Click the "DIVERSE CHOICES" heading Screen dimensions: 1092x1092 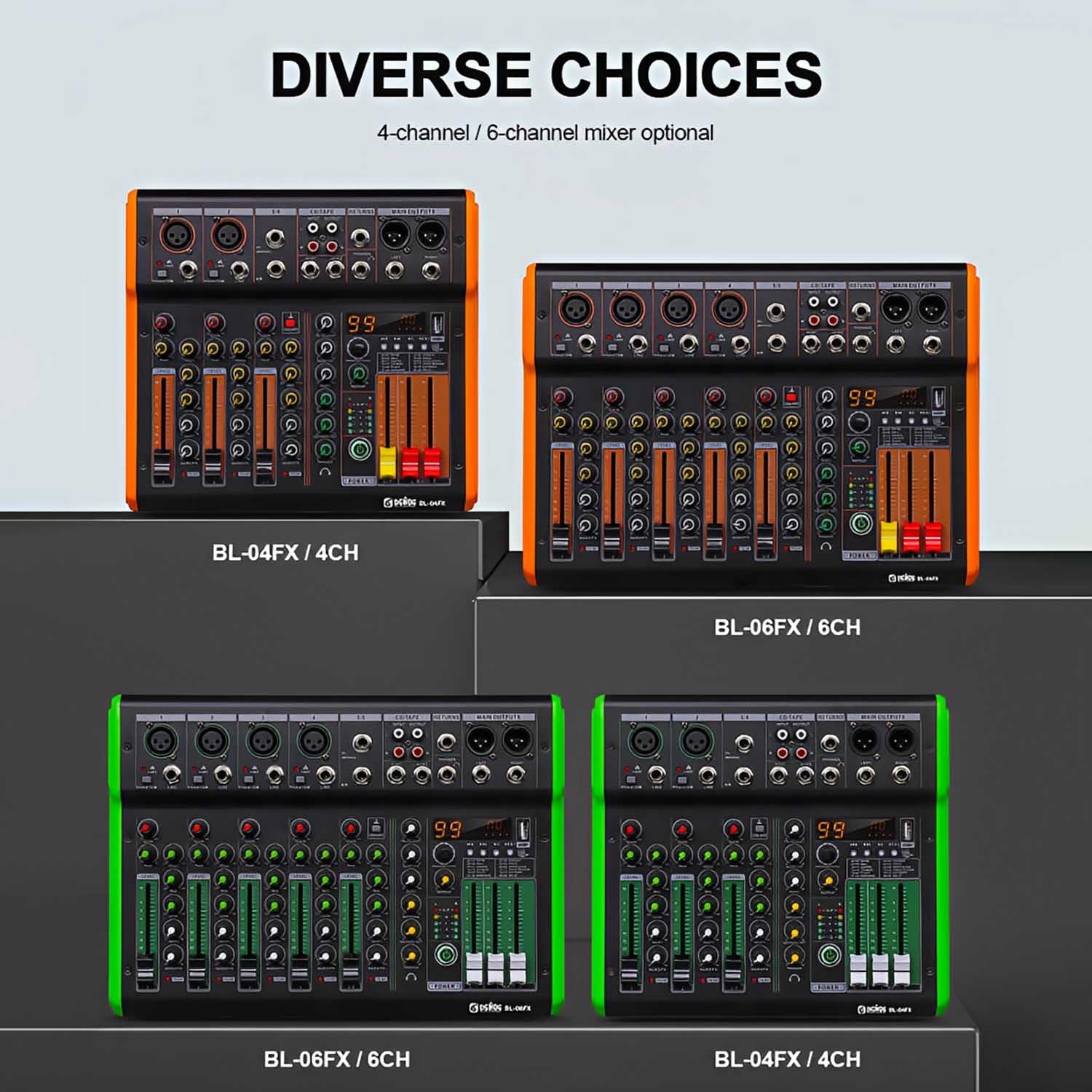point(546,74)
